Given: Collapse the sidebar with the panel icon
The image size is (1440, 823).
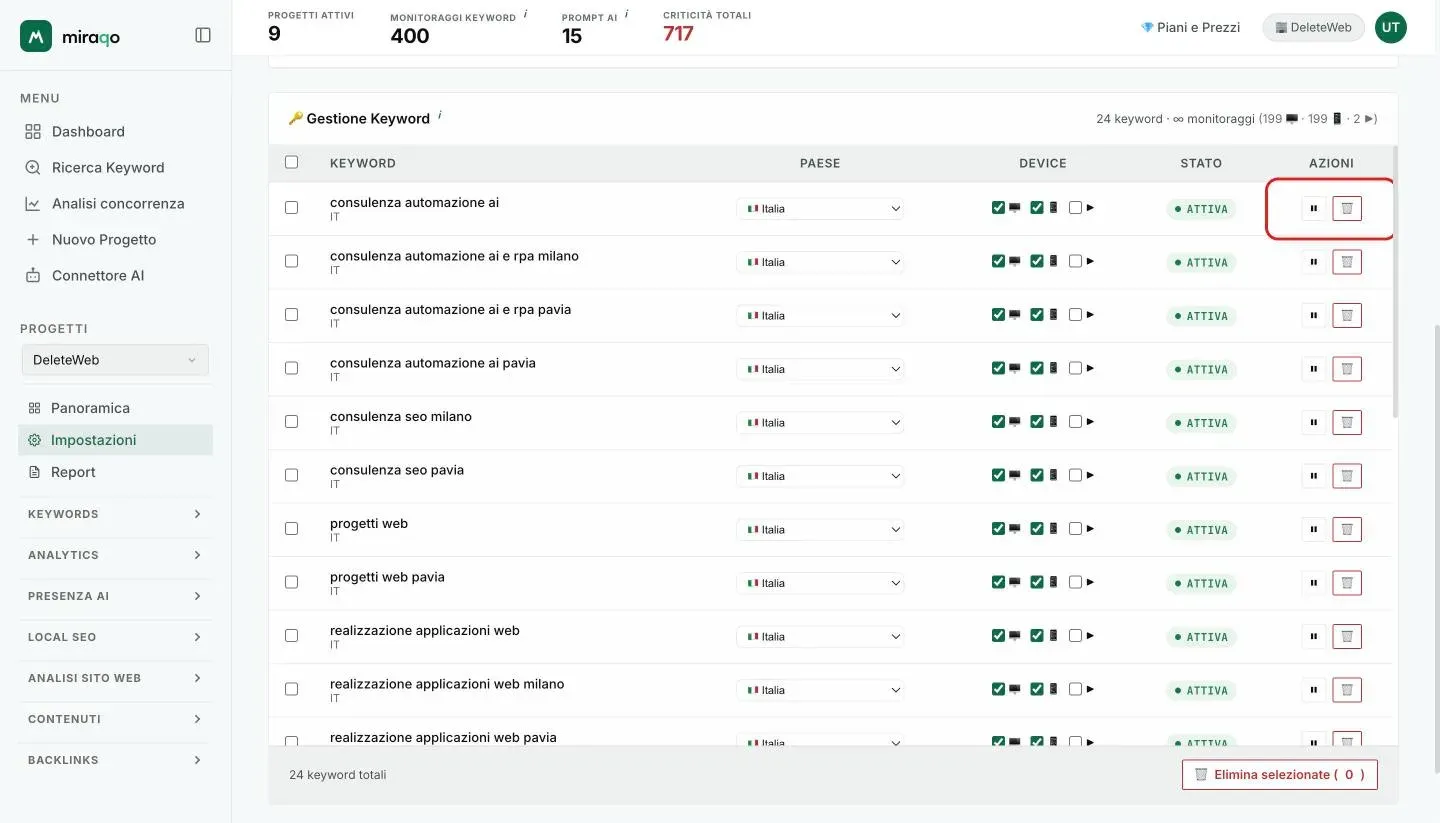Looking at the screenshot, I should pos(203,35).
